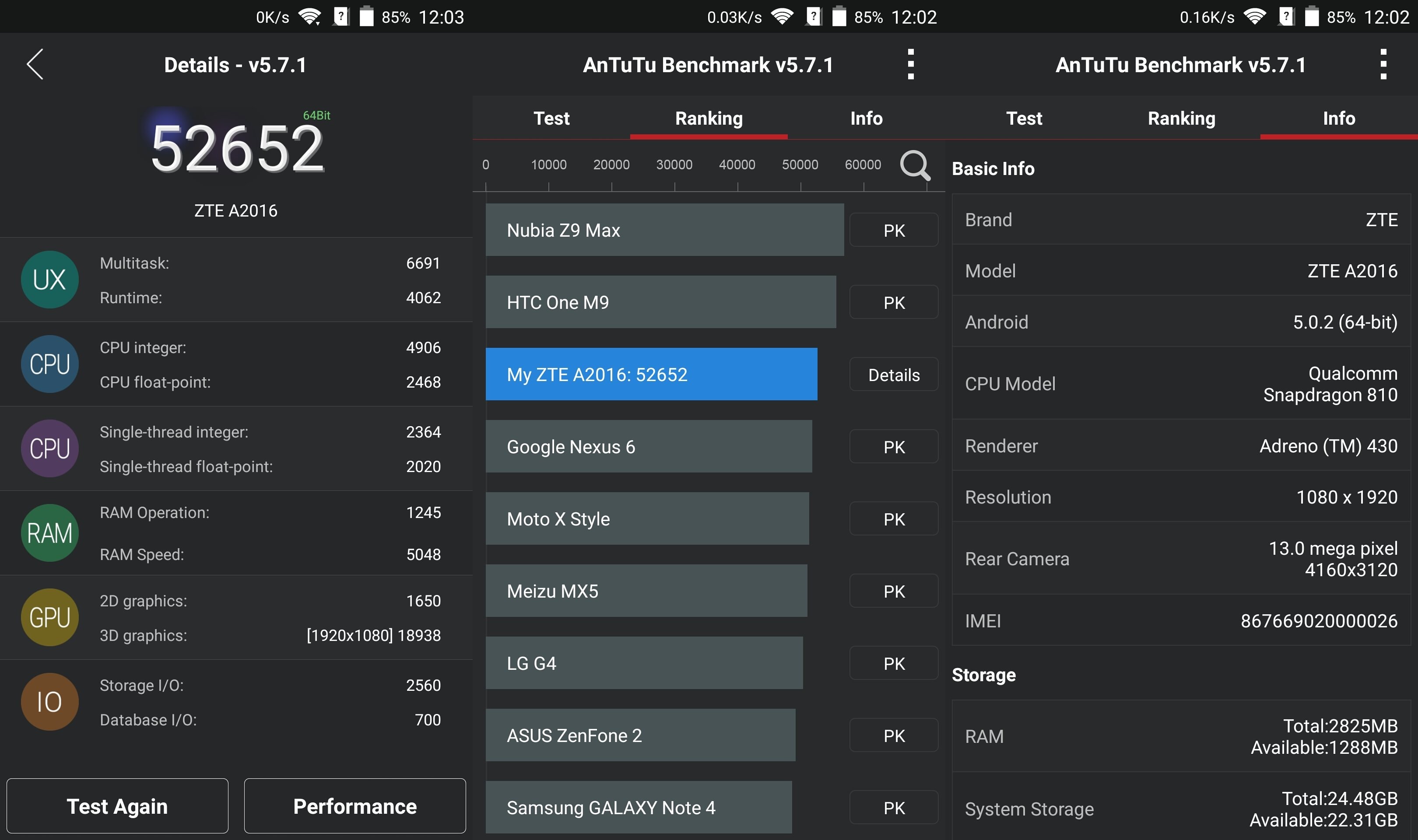This screenshot has width=1418, height=840.
Task: Tap the CPU float-point row
Action: 270,381
